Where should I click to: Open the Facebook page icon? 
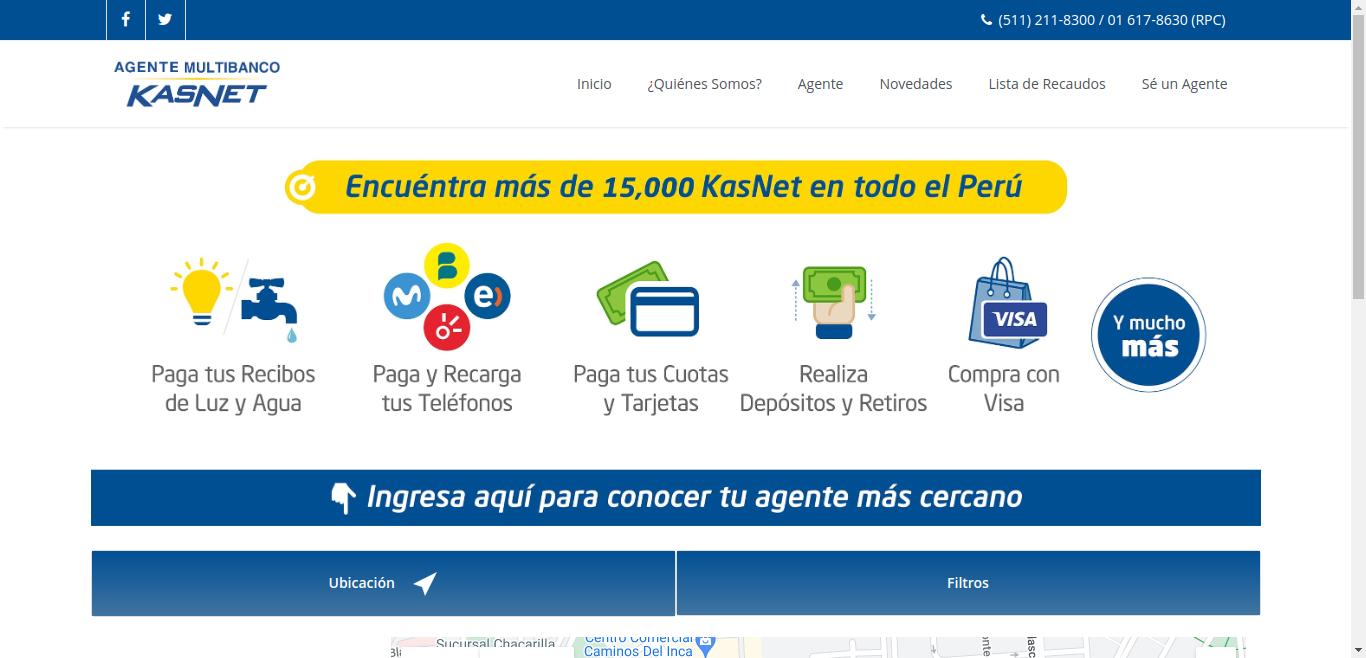coord(126,19)
